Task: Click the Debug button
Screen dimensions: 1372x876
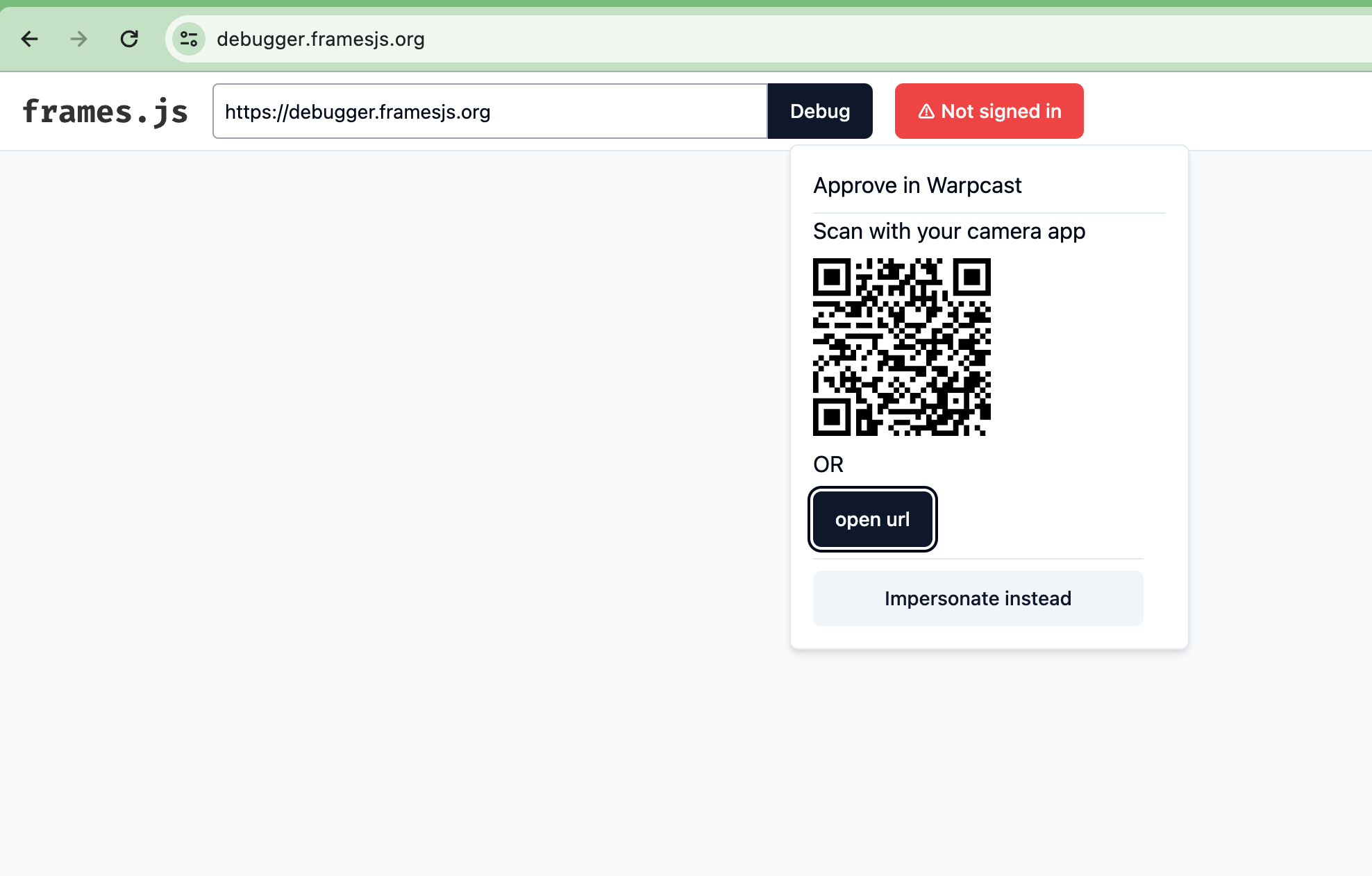Action: [x=820, y=111]
